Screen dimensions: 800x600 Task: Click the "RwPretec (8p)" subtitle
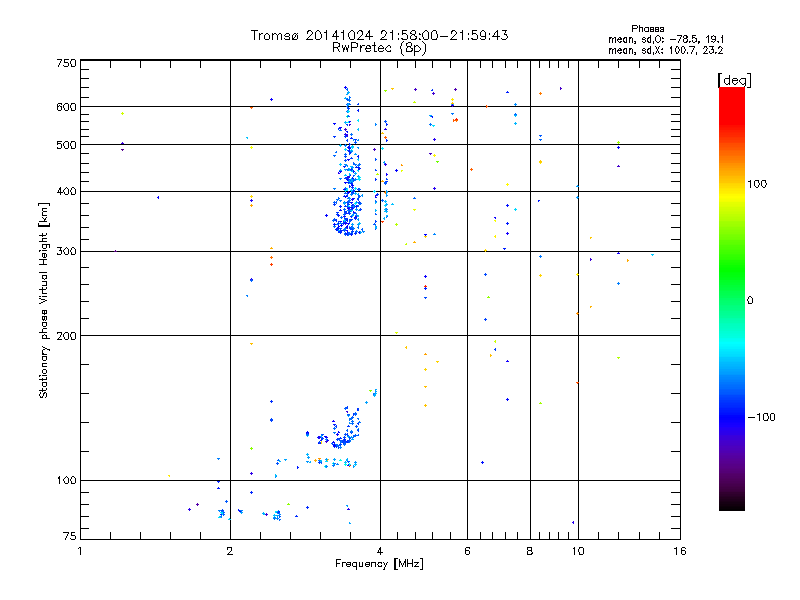[x=379, y=48]
